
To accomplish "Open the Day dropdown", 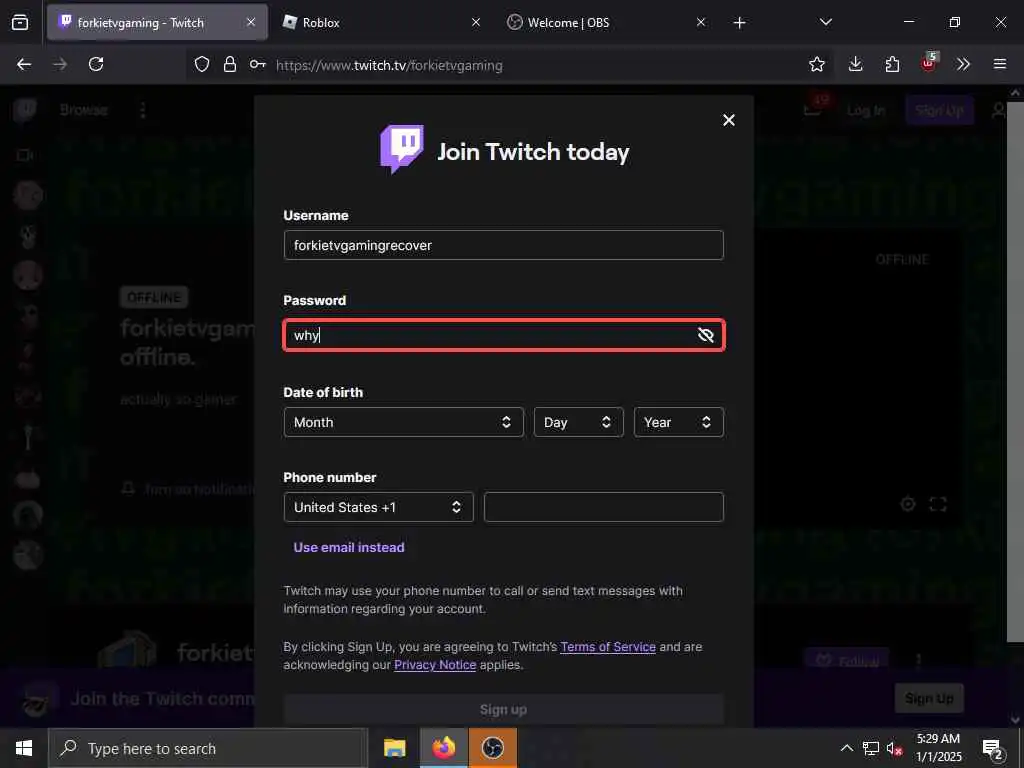I will coord(579,422).
